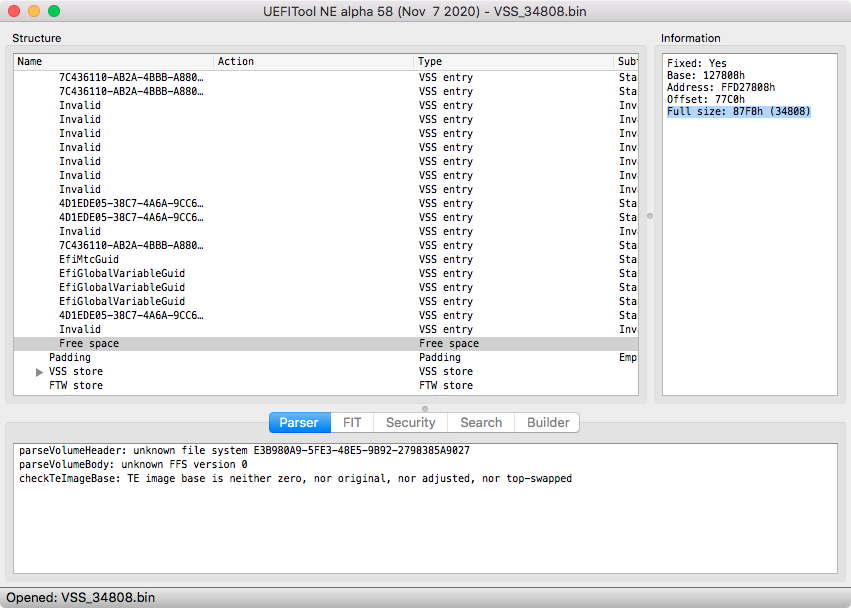Open the Builder tab
The height and width of the screenshot is (608, 851).
click(547, 422)
